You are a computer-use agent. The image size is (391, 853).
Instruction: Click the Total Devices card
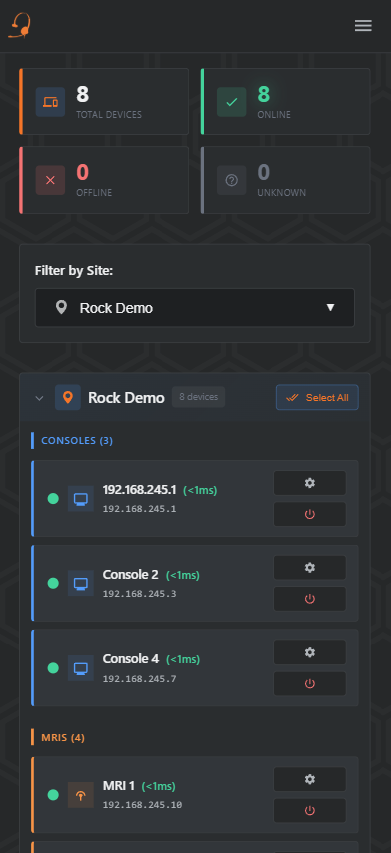click(104, 101)
